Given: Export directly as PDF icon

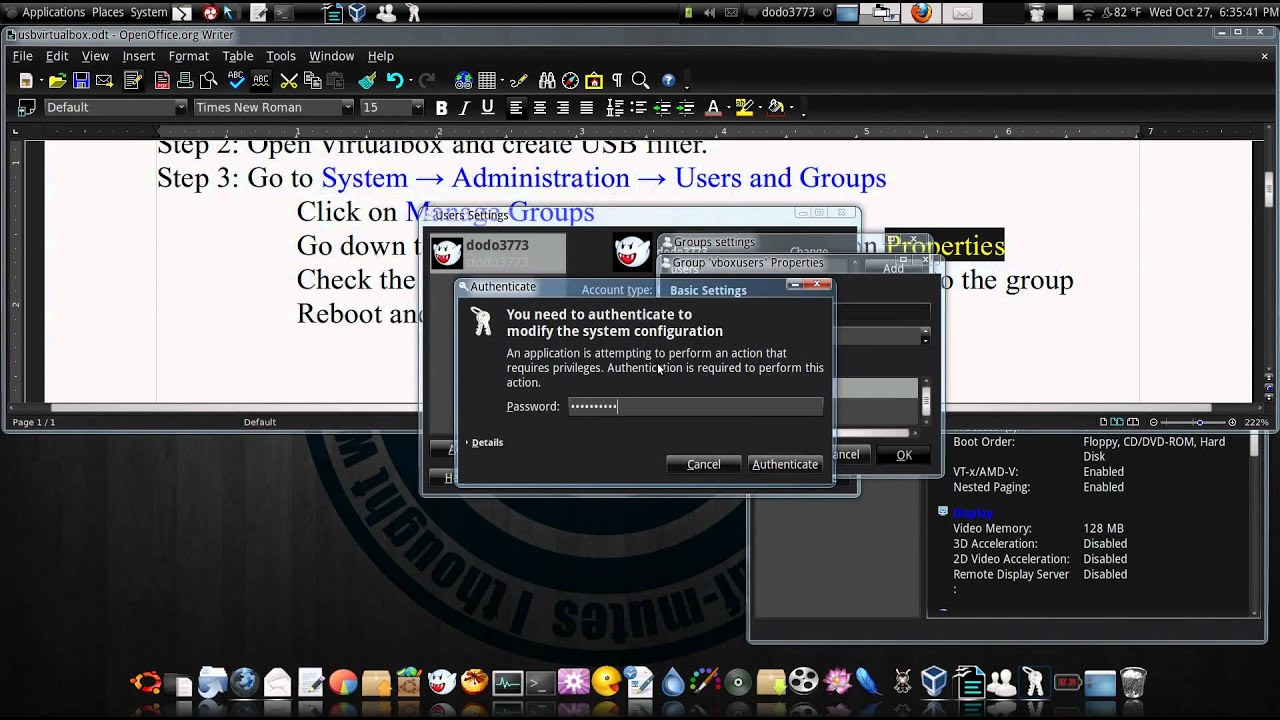Looking at the screenshot, I should 162,80.
